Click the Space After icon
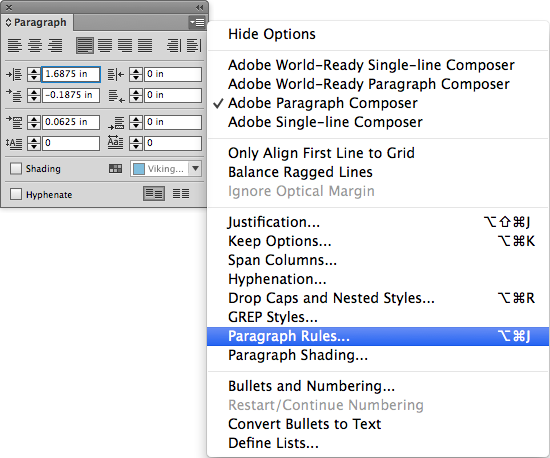550x458 pixels. point(116,123)
